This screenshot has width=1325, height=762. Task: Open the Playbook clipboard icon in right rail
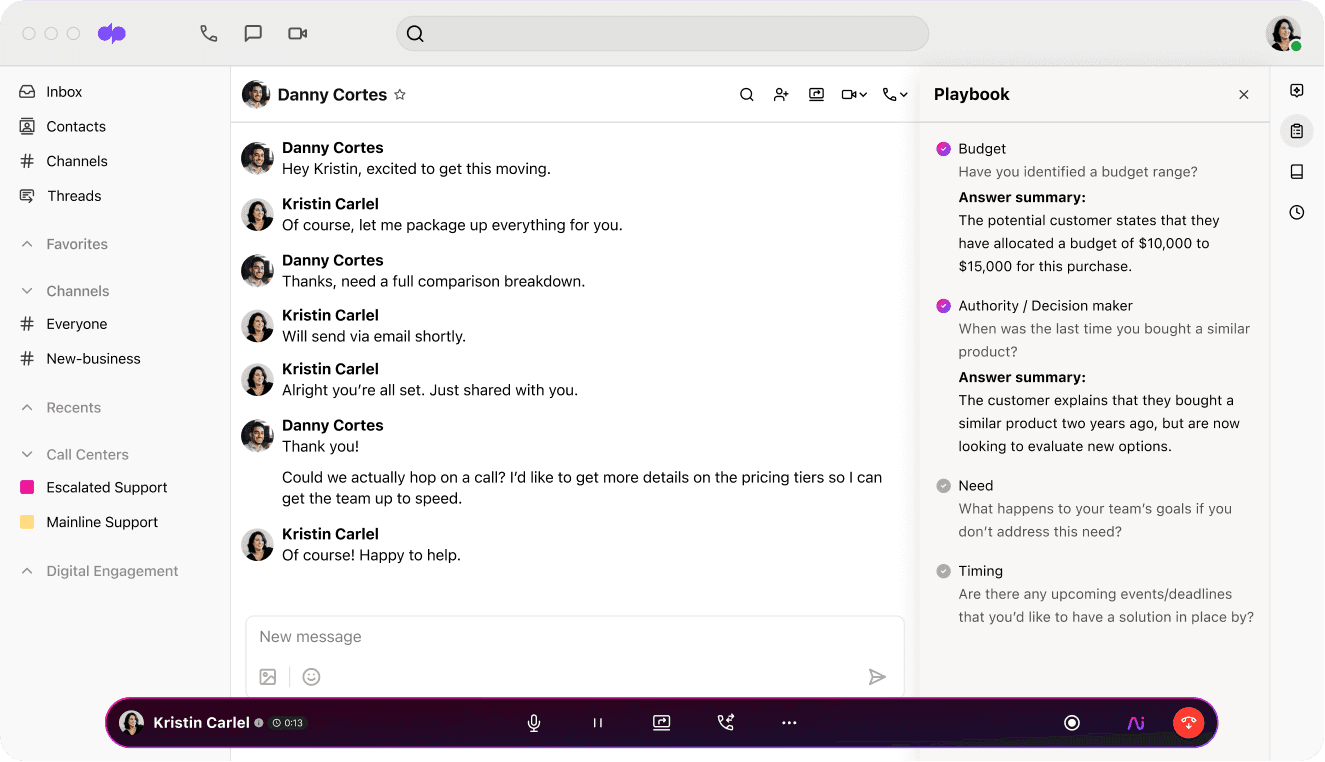click(x=1296, y=131)
